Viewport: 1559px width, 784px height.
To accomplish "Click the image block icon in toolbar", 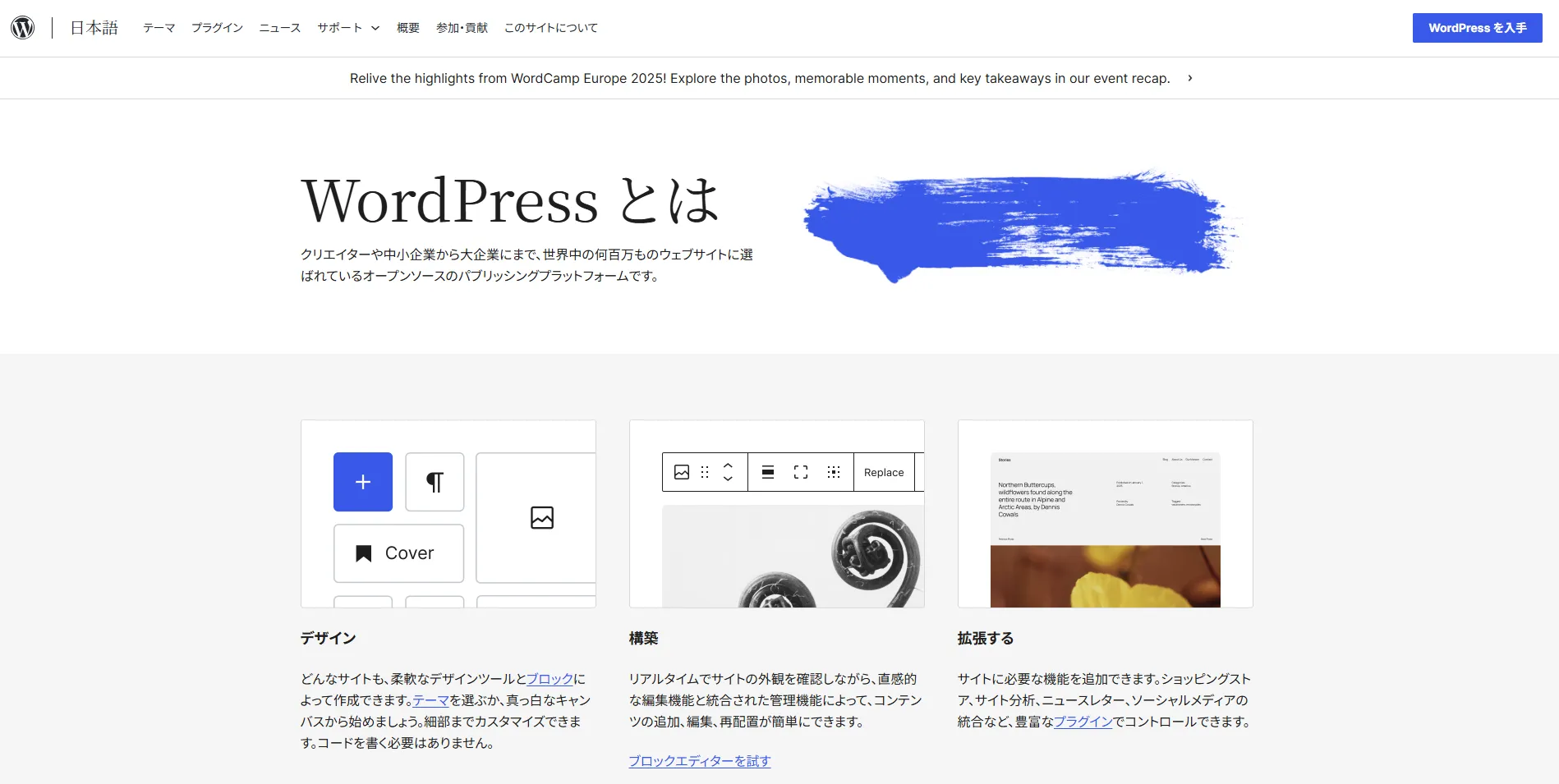I will [x=682, y=472].
